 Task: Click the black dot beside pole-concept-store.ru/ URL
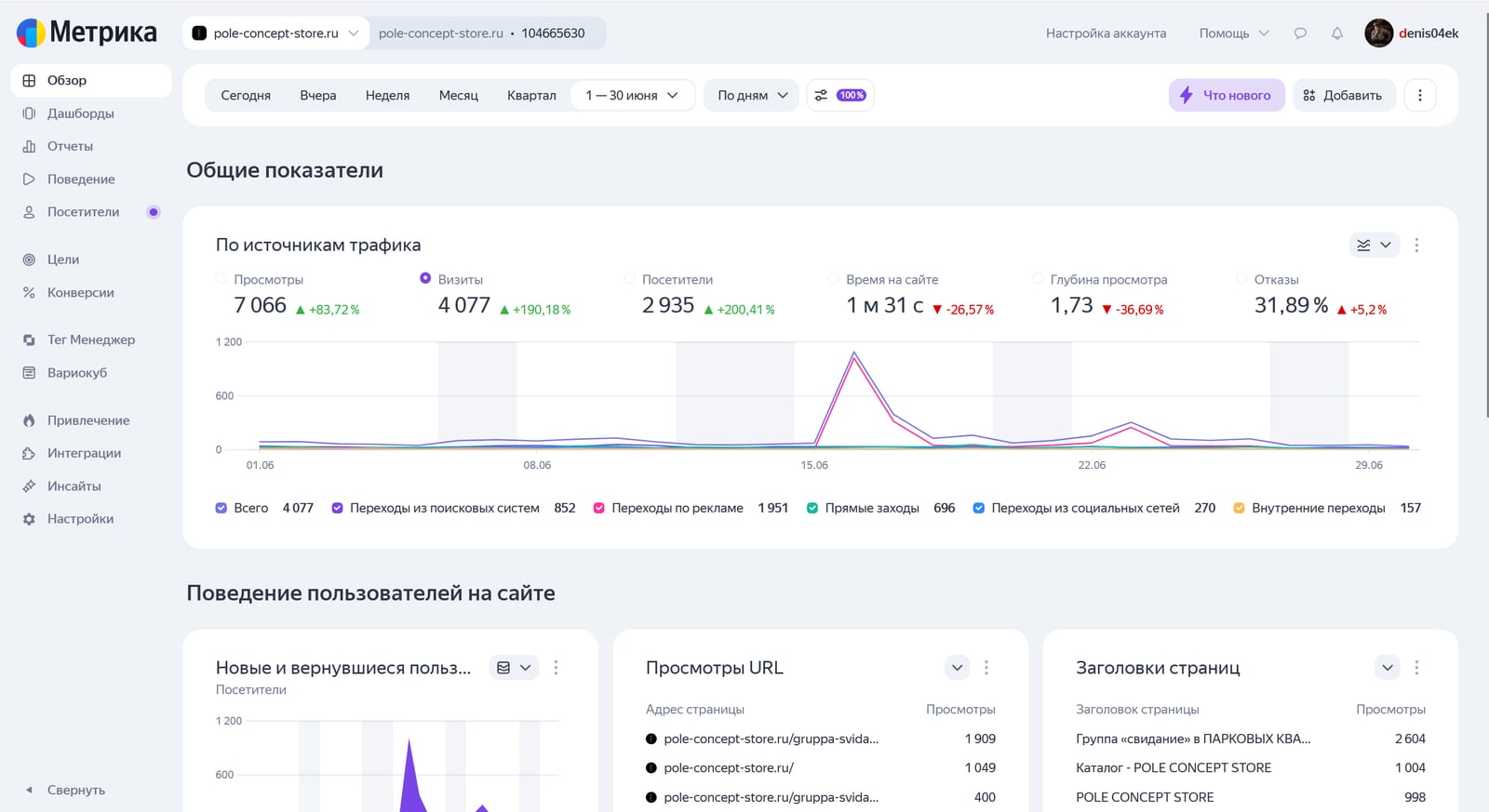651,768
